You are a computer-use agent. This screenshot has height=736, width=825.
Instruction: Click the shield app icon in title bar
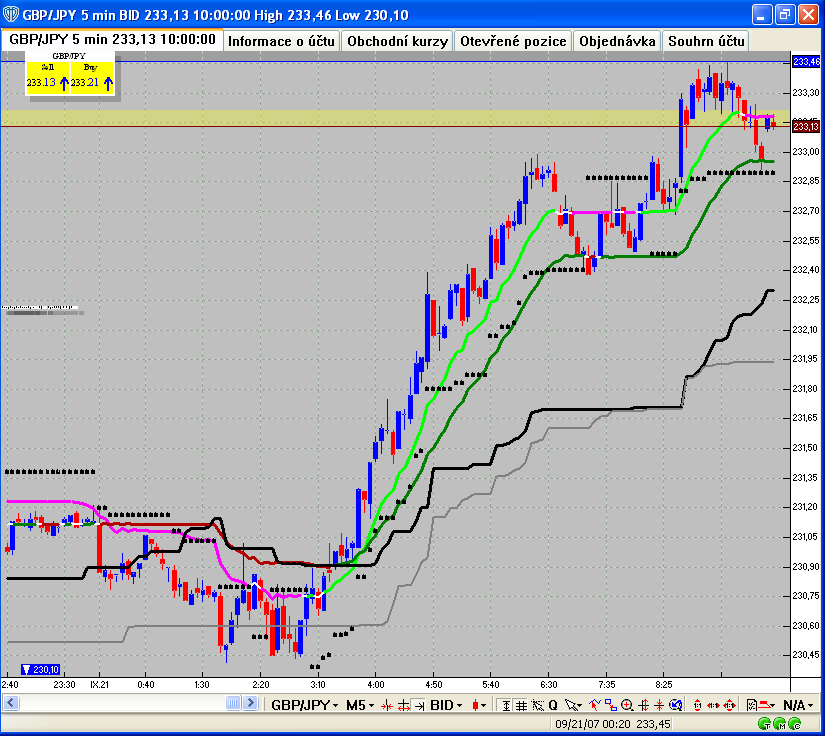click(x=11, y=14)
